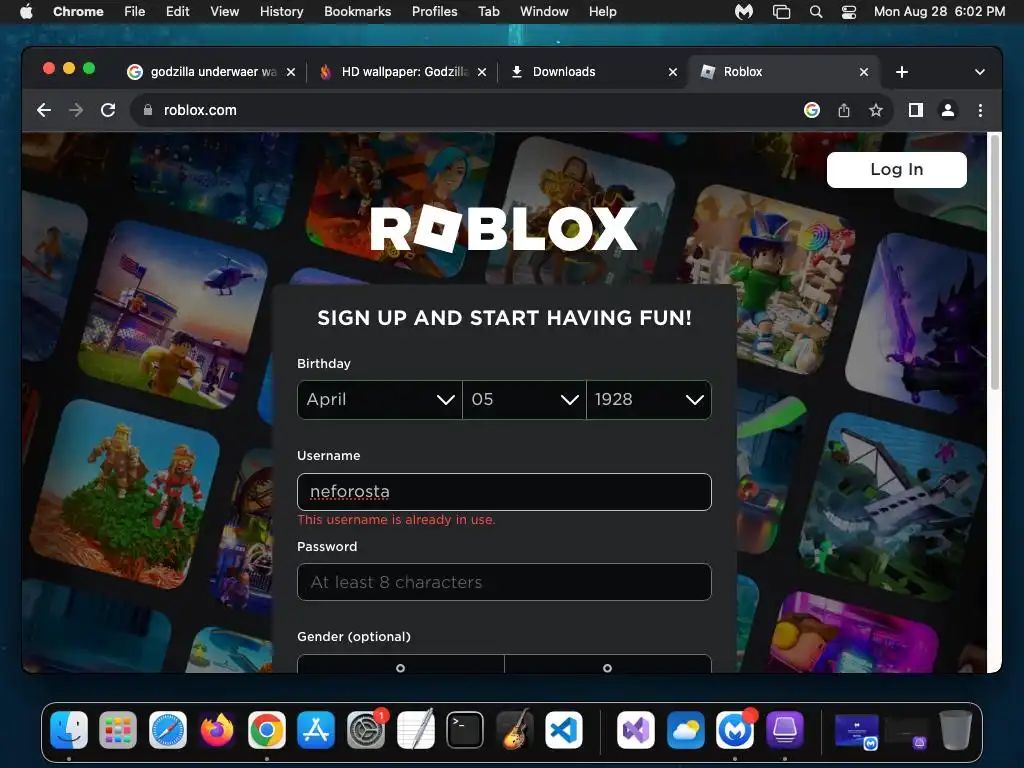The height and width of the screenshot is (768, 1024).
Task: Close the Downloads tab
Action: (x=673, y=72)
